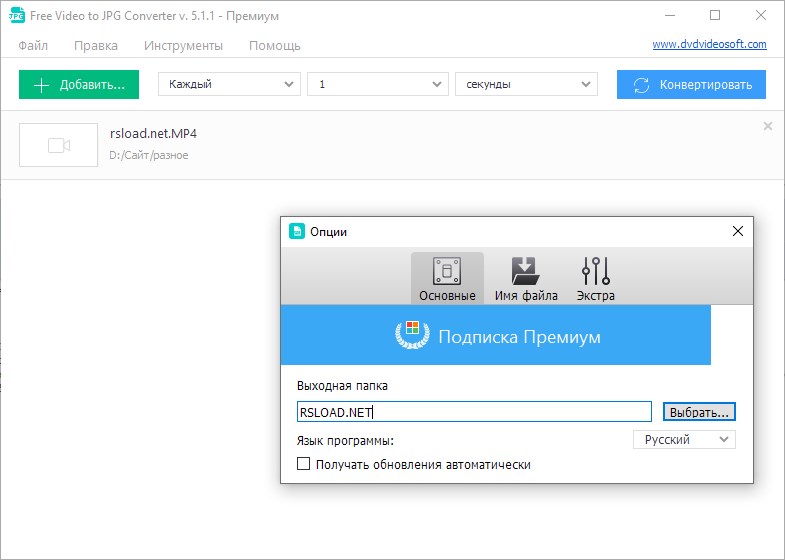This screenshot has width=785, height=560.
Task: Expand the Каждый dropdown
Action: [229, 85]
